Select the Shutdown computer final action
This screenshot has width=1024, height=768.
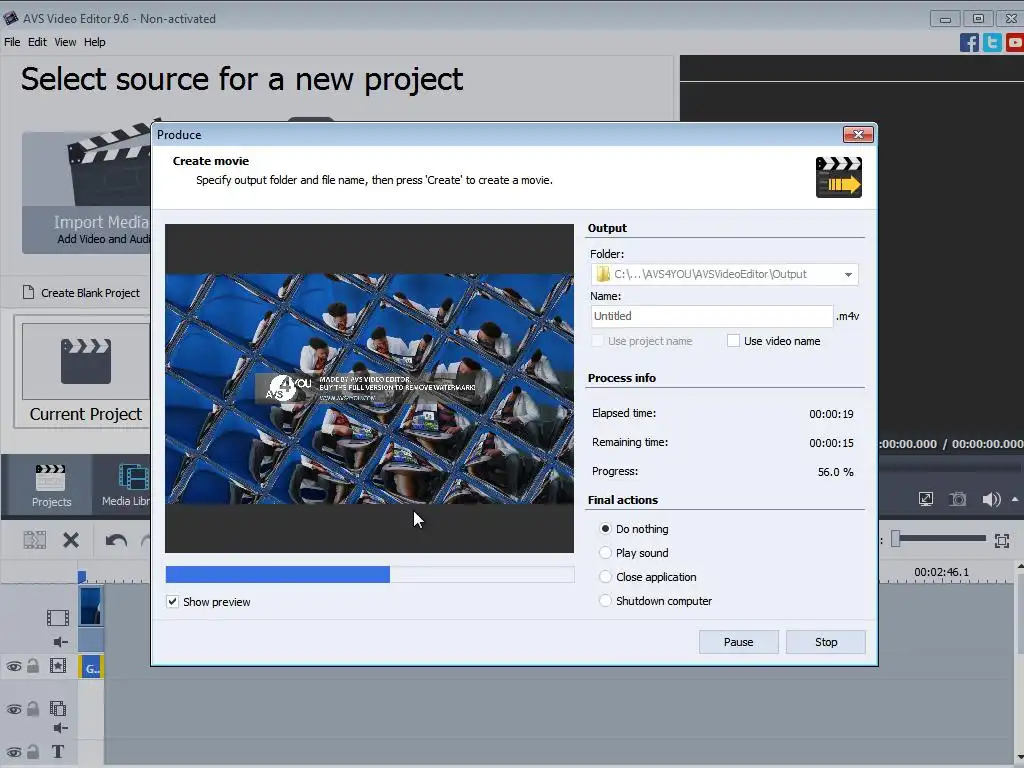click(605, 600)
